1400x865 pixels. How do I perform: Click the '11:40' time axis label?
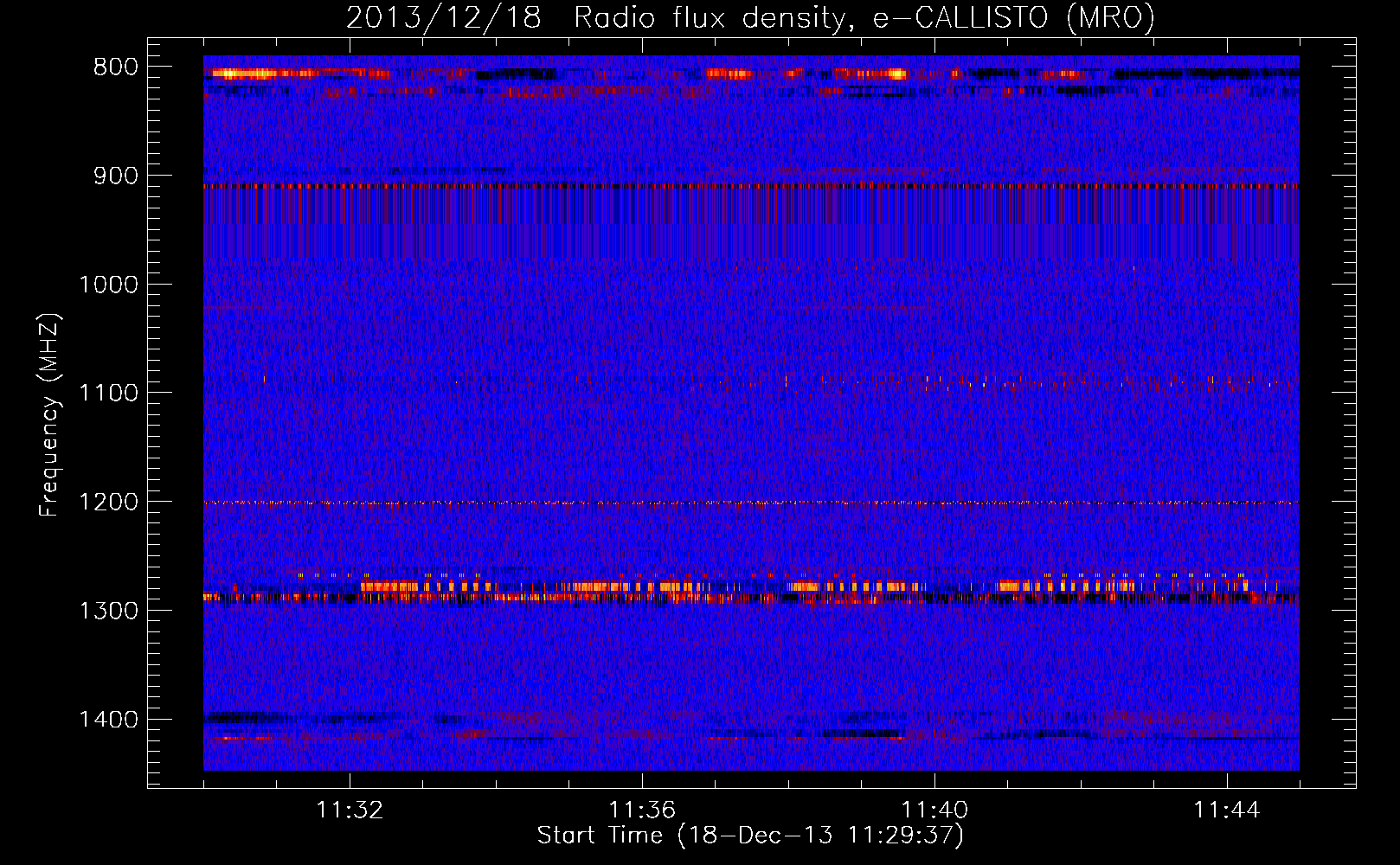click(934, 811)
